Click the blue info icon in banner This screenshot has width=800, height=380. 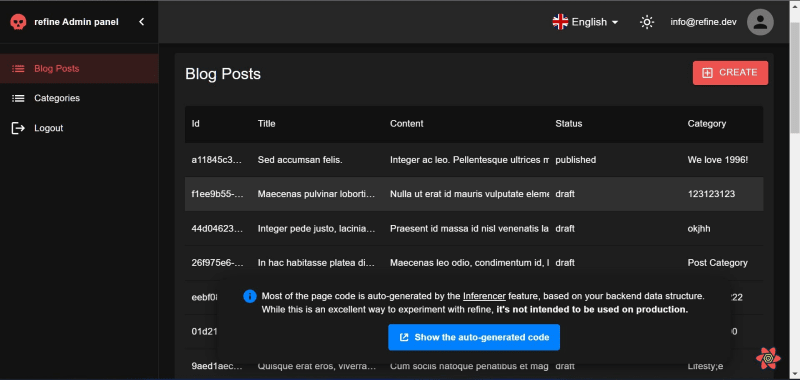coord(249,296)
